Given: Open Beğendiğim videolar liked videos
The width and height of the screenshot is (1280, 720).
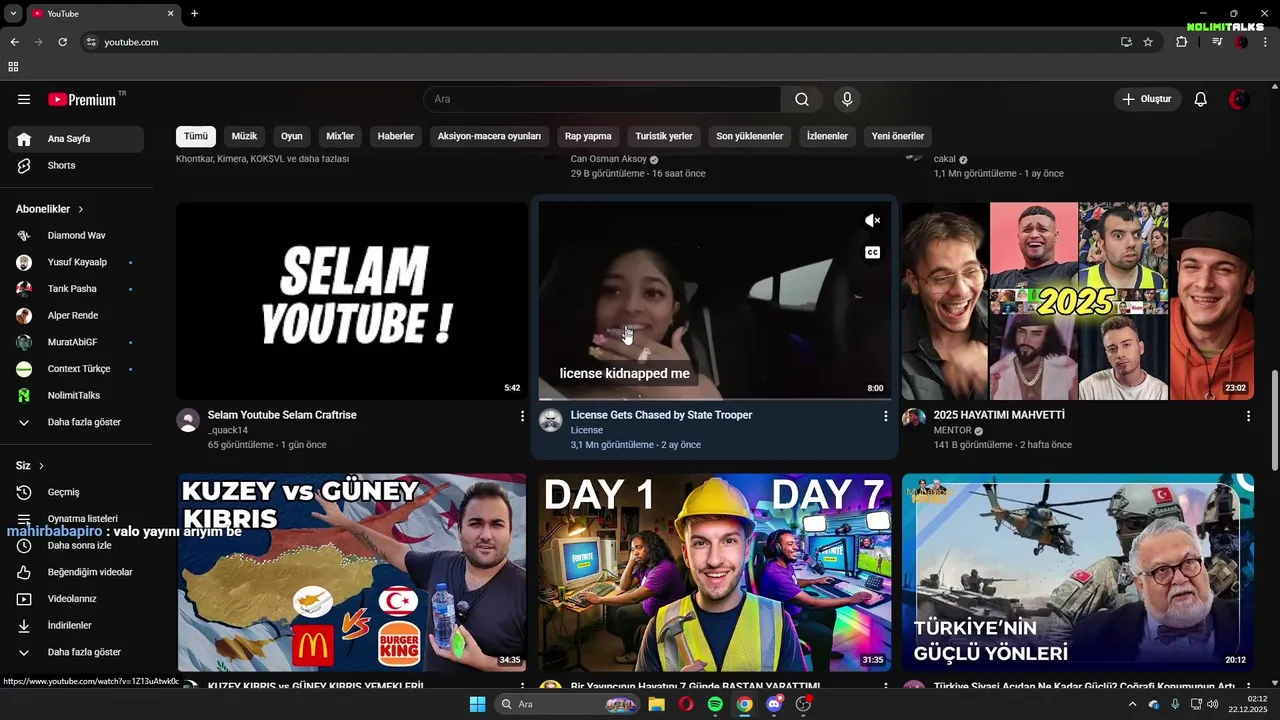Looking at the screenshot, I should (x=76, y=572).
